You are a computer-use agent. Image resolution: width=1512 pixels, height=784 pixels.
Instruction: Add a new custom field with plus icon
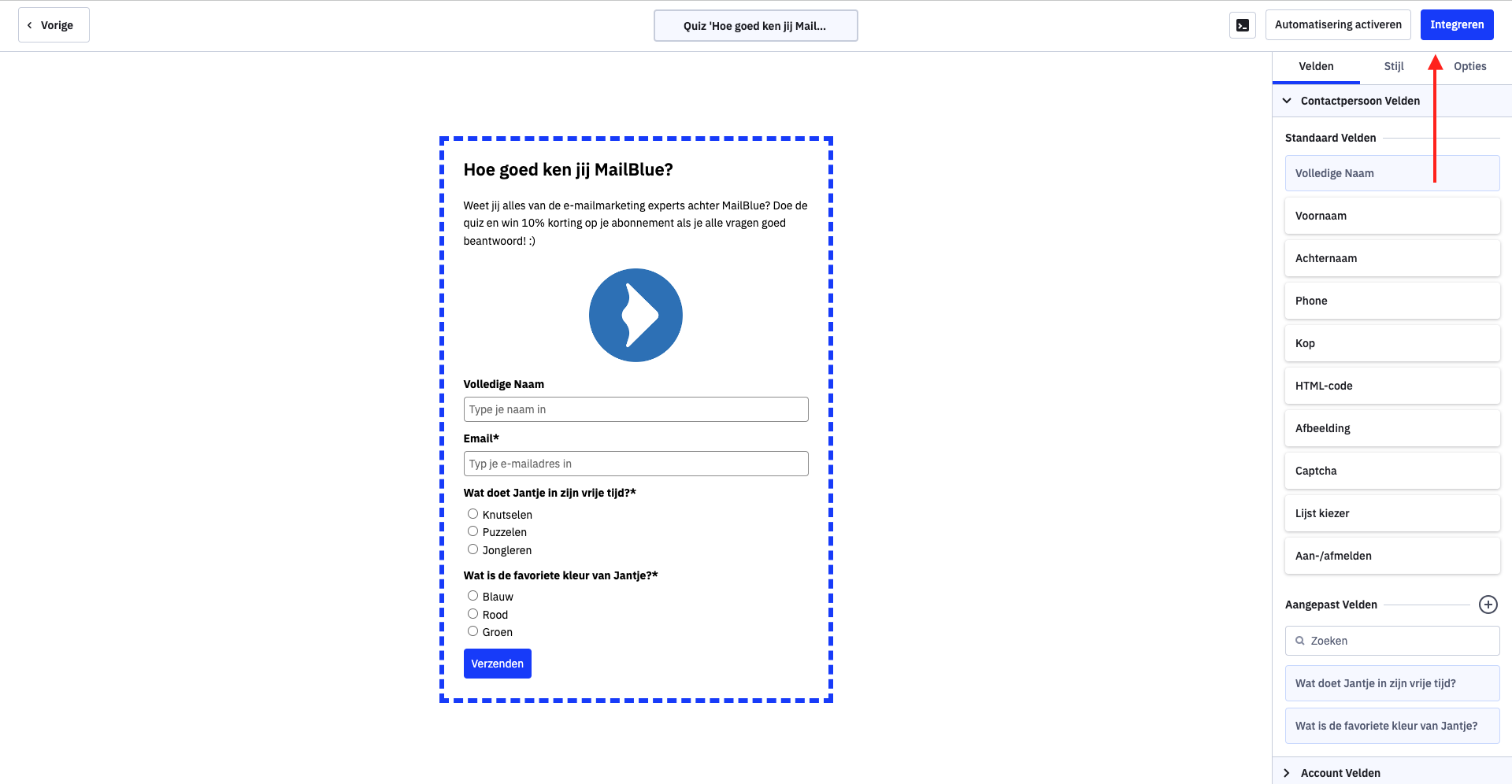pos(1488,605)
